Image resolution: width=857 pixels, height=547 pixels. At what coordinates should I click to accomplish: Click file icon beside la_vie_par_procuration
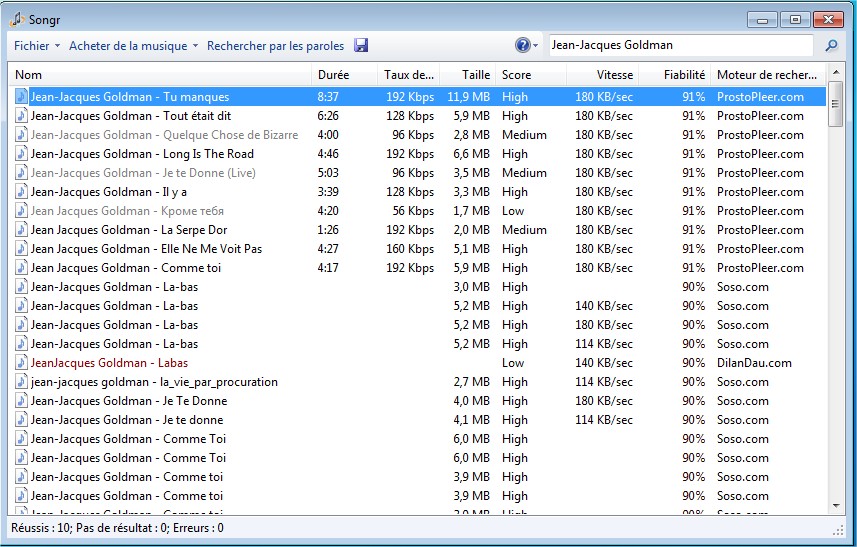[x=21, y=382]
